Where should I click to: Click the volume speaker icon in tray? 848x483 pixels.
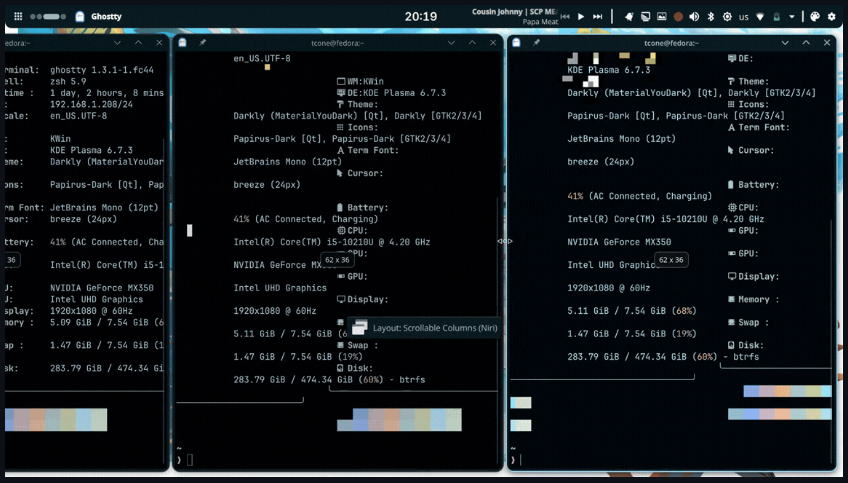pos(694,17)
